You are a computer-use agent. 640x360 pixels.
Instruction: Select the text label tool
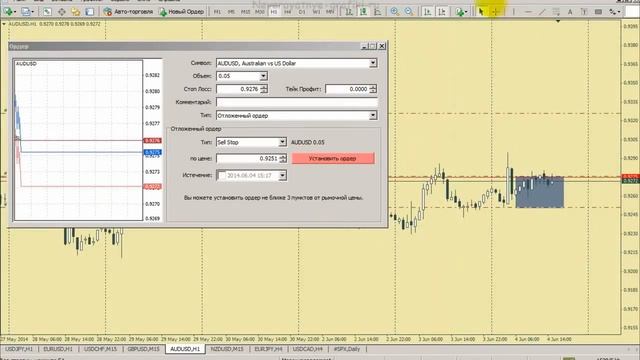584,12
